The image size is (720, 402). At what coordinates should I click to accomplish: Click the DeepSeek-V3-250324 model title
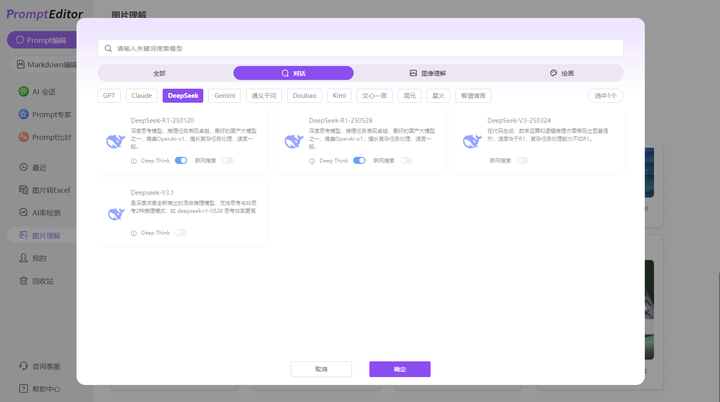pyautogui.click(x=519, y=120)
